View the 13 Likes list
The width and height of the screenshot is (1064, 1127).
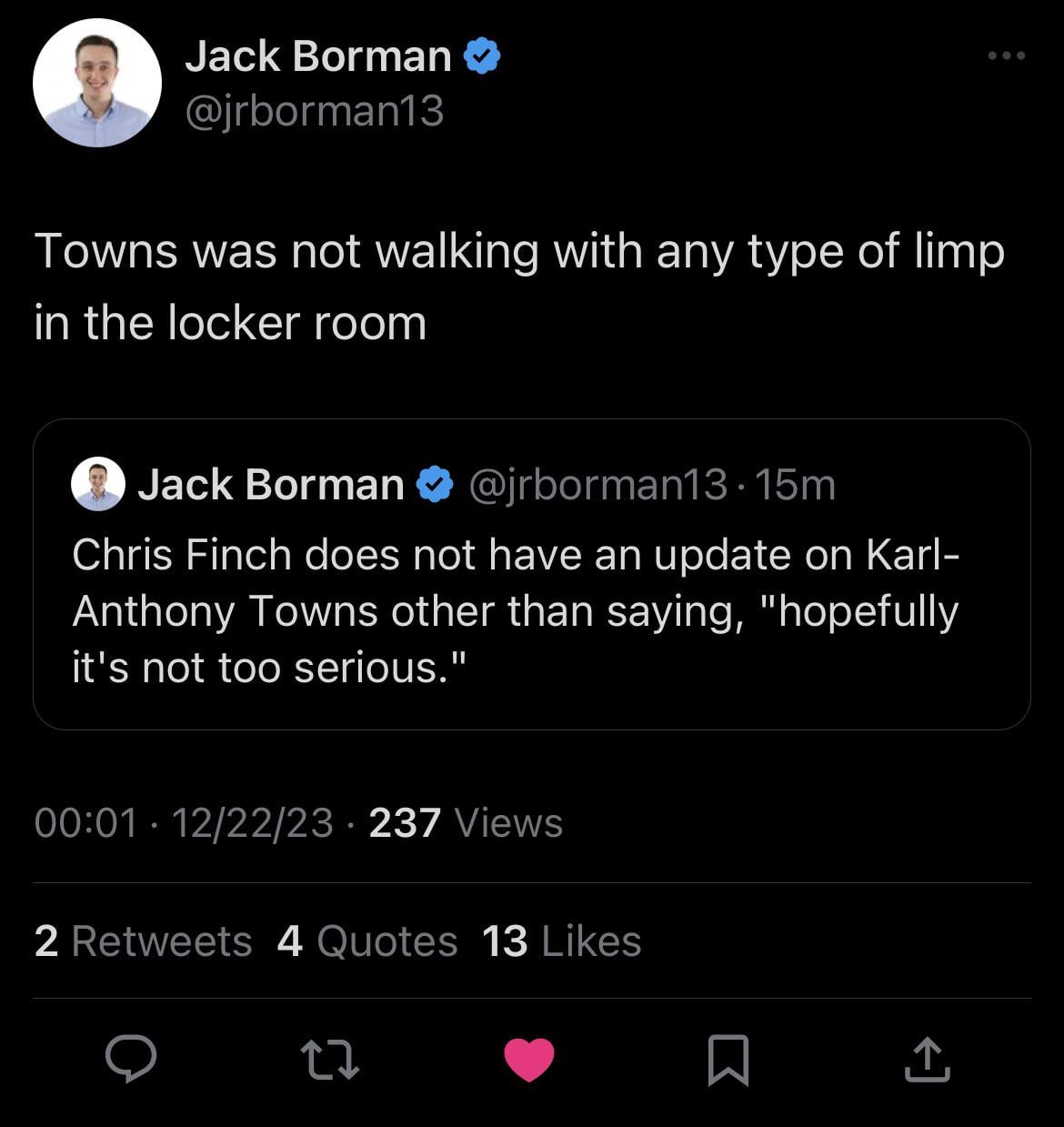[562, 941]
